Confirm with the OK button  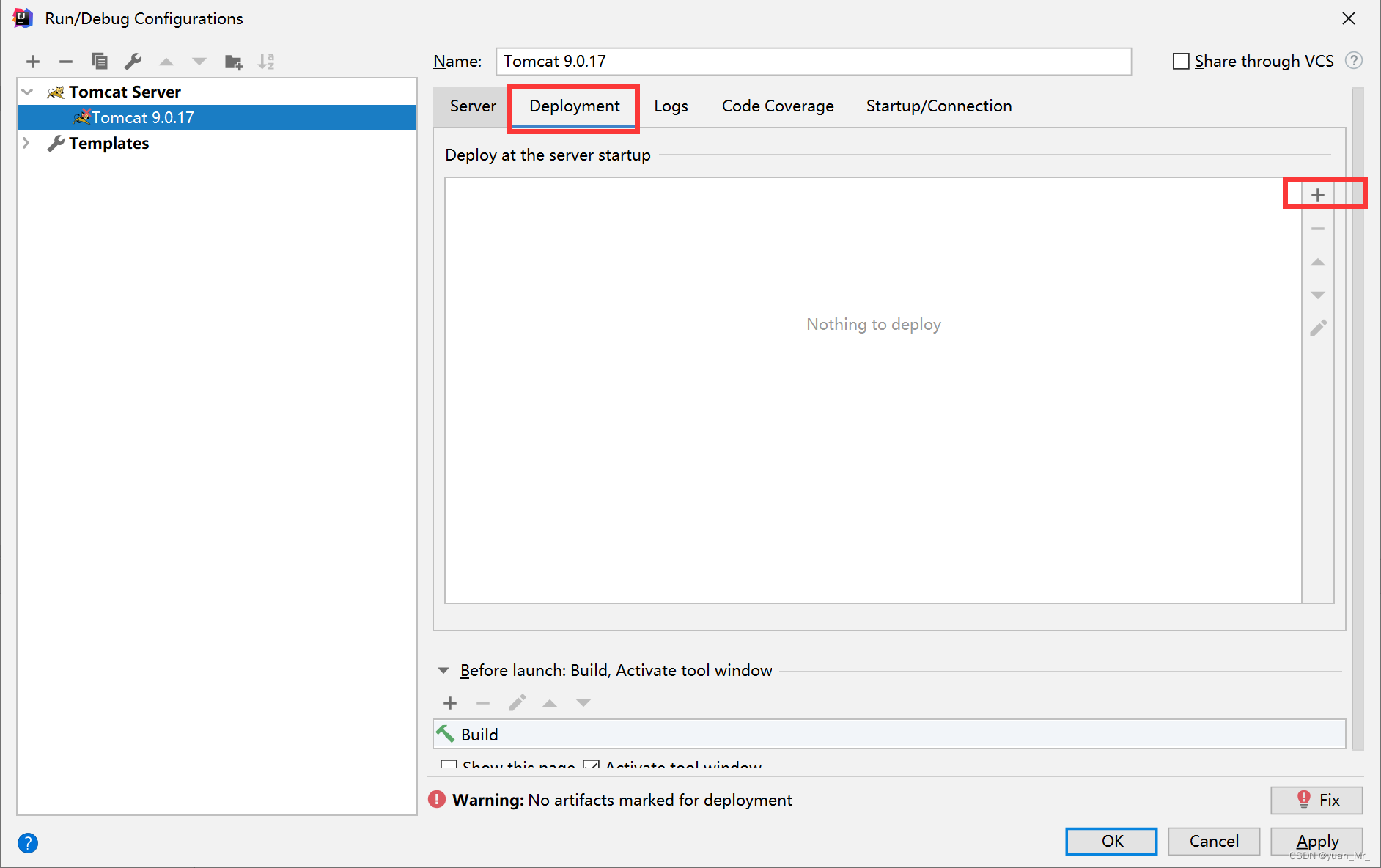(x=1111, y=841)
